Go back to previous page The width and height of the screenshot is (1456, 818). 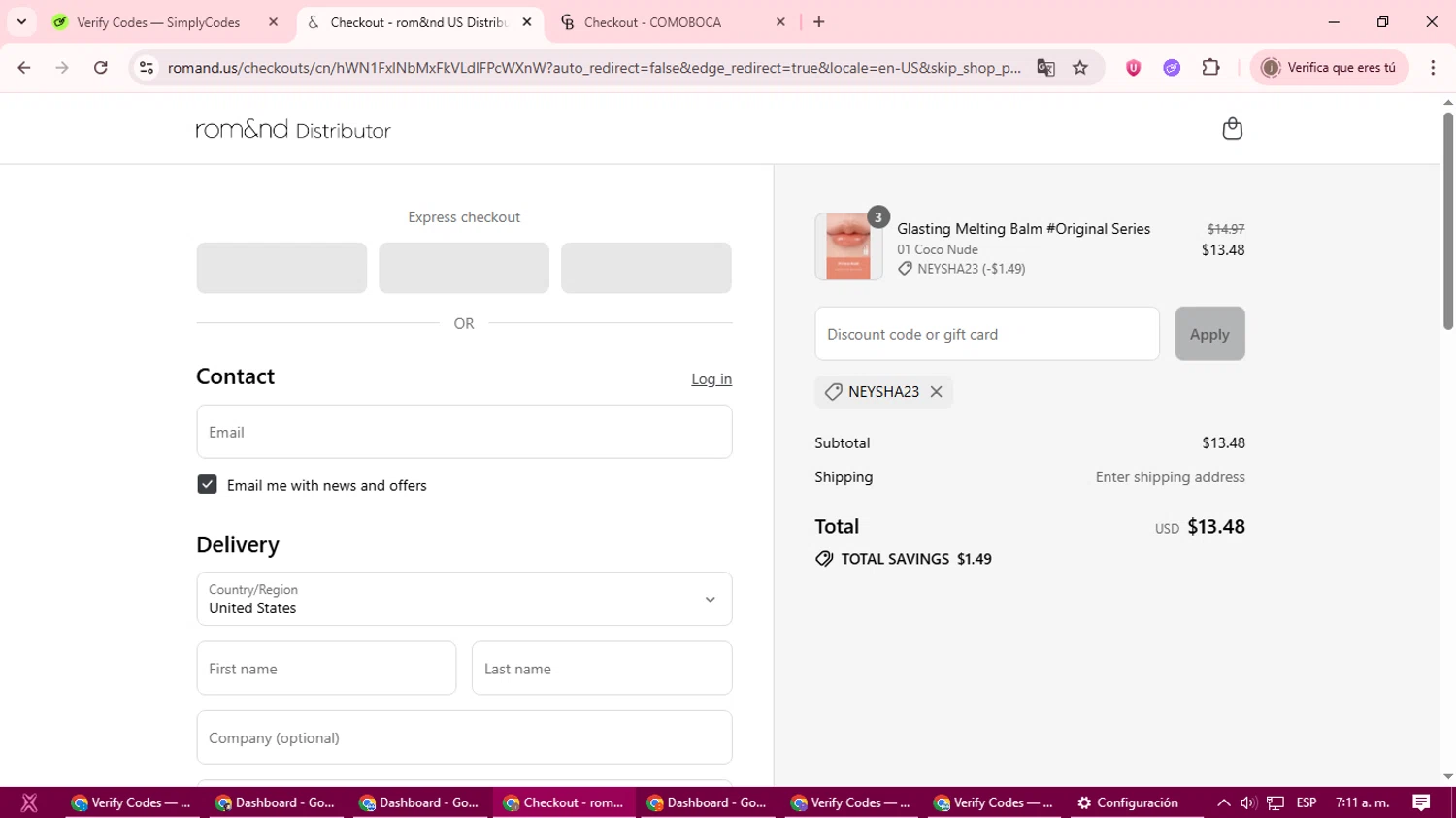point(24,68)
